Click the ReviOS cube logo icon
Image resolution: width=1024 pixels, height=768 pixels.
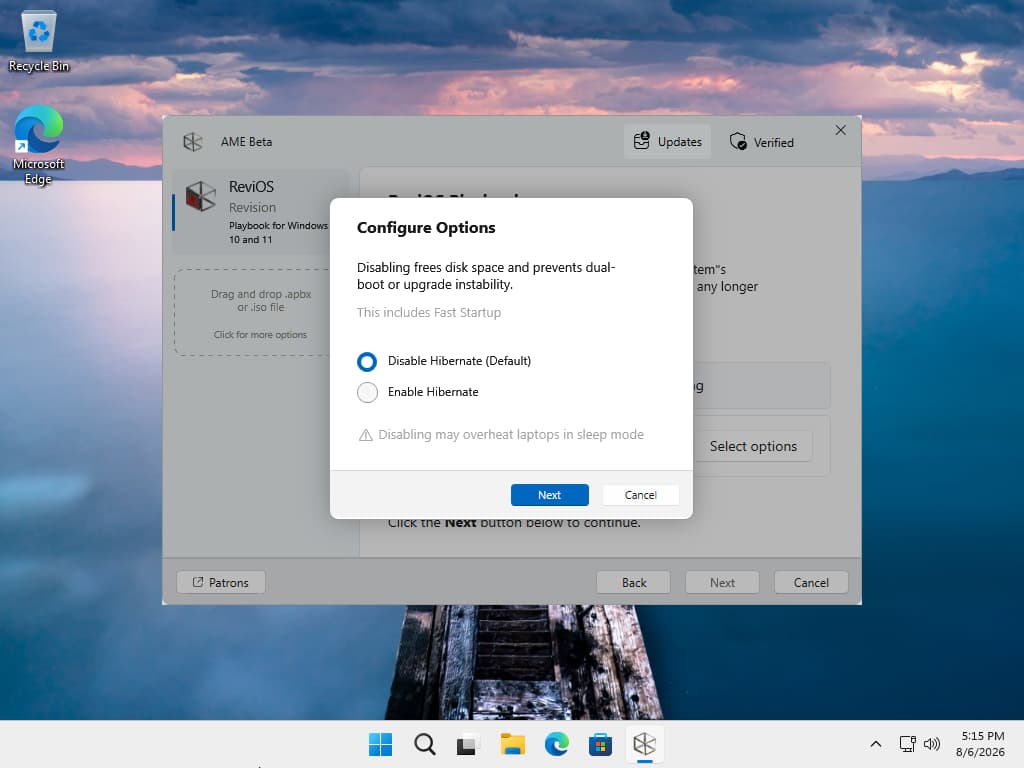click(200, 197)
